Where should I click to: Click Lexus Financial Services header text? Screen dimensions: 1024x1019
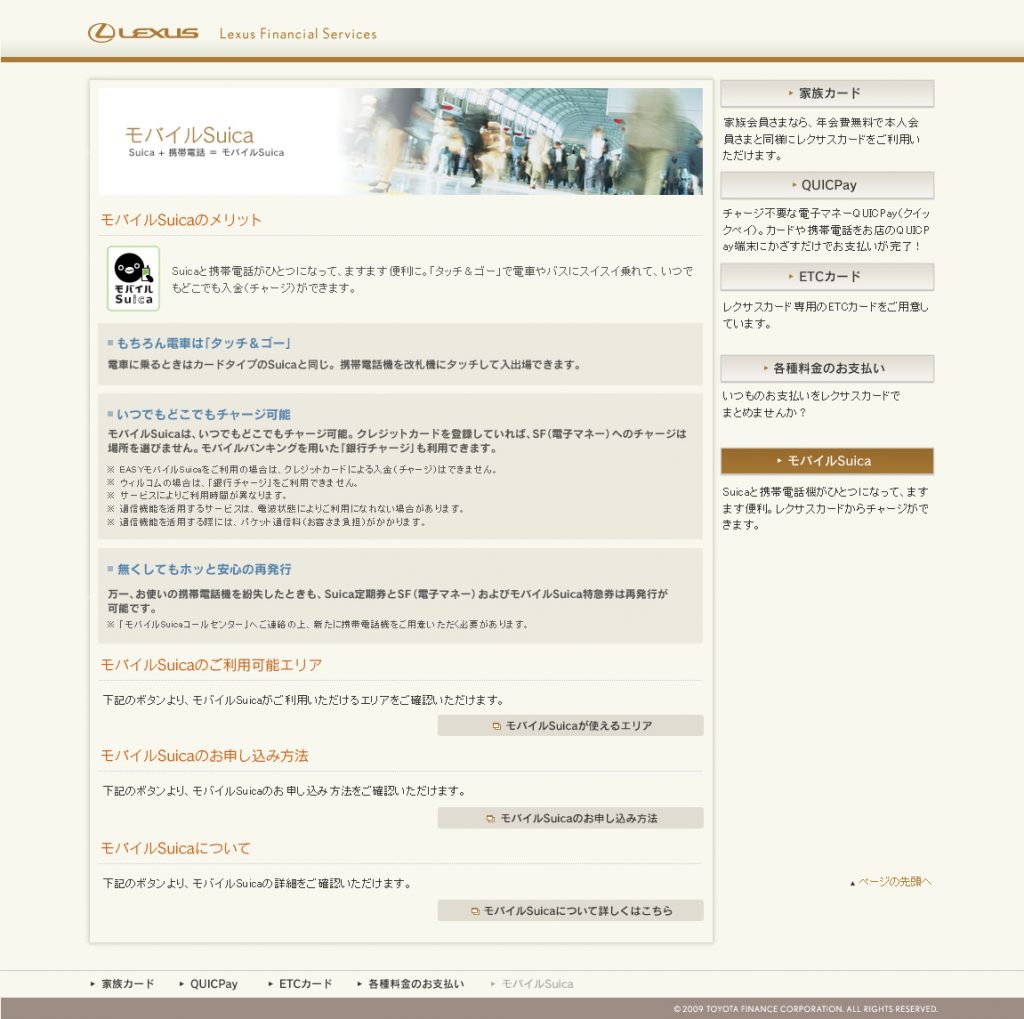[298, 34]
